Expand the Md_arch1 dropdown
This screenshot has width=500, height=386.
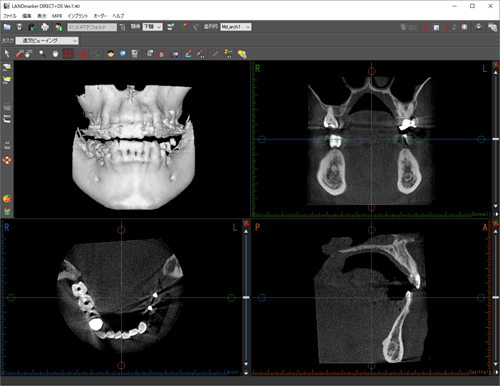pos(236,27)
